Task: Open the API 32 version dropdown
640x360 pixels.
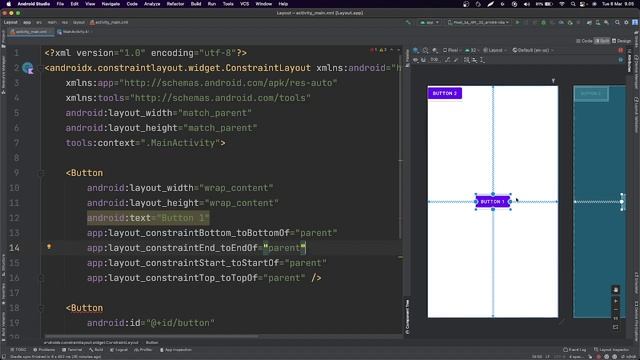Action: coord(472,50)
